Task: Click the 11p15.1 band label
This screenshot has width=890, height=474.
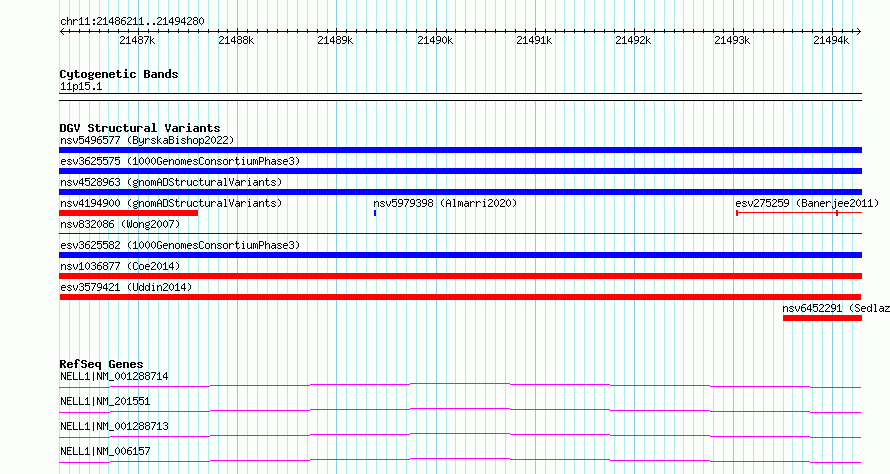Action: (81, 86)
